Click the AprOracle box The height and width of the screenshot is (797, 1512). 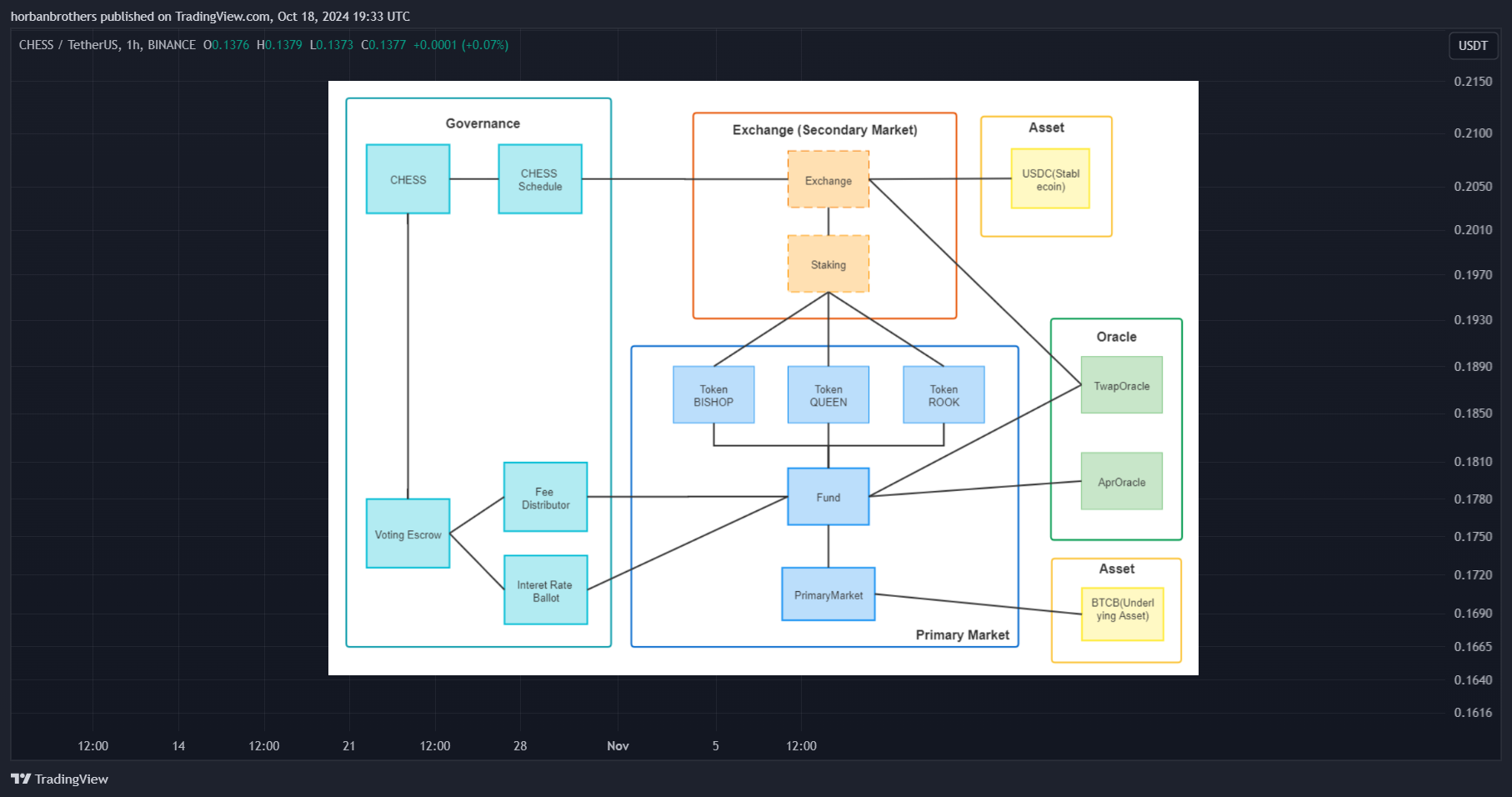pos(1122,481)
